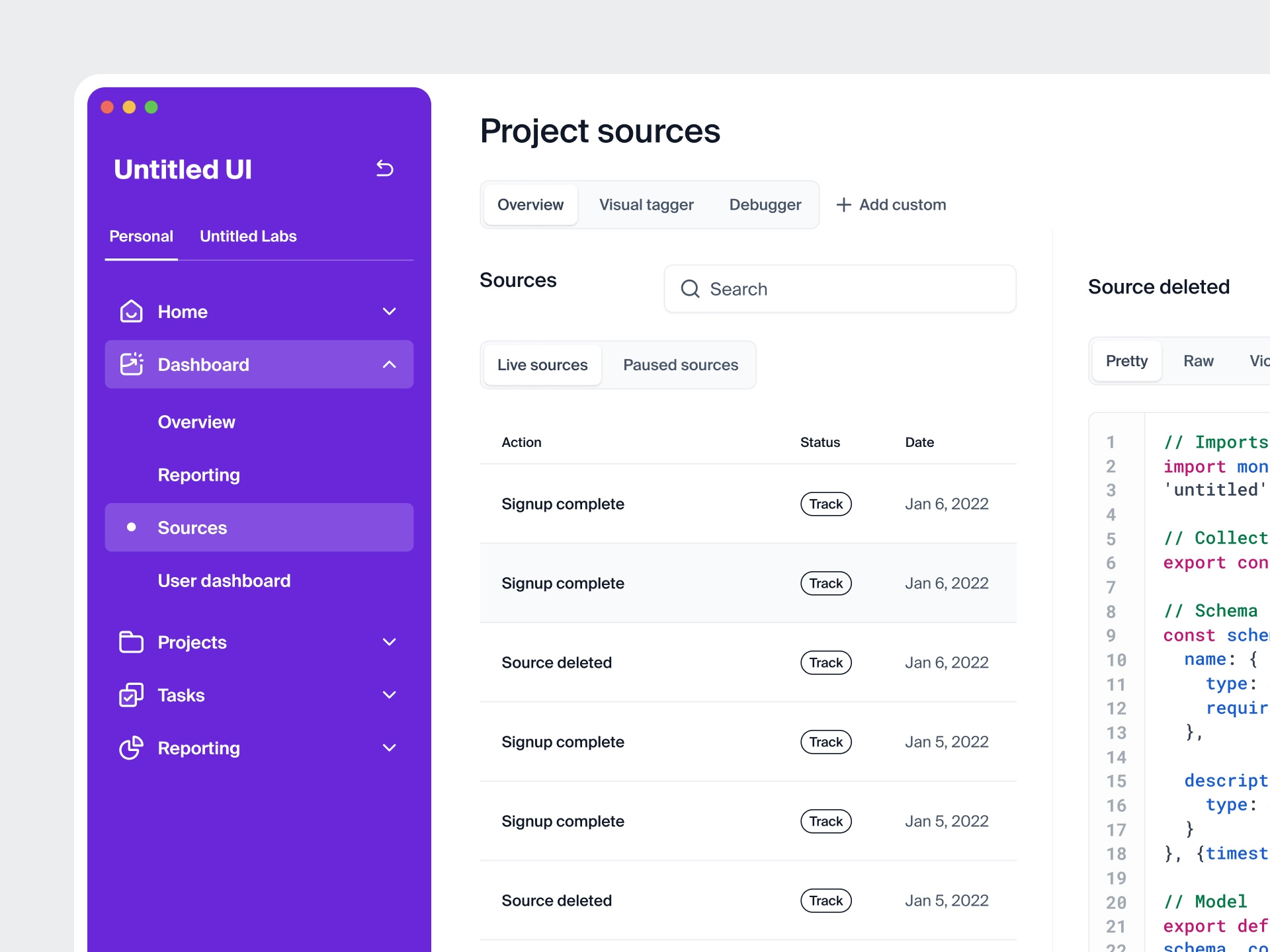Image resolution: width=1270 pixels, height=952 pixels.
Task: Select the Raw code view
Action: coord(1198,361)
